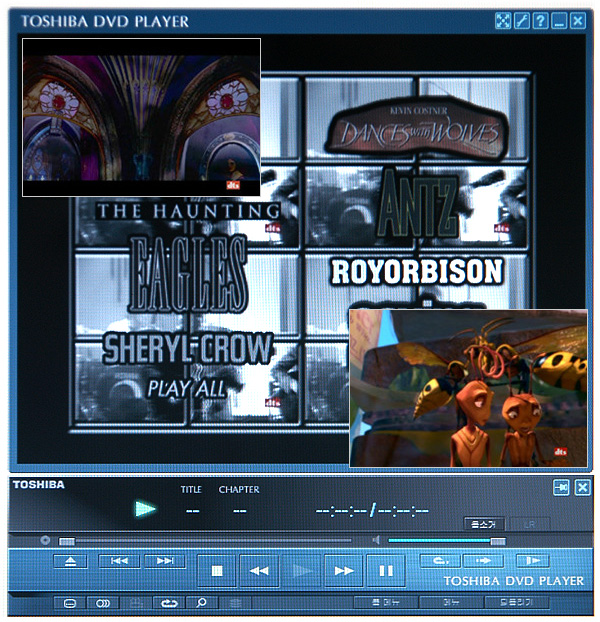Viewport: 600px width, 622px height.
Task: Click the frame-step slow play button
Action: click(533, 561)
